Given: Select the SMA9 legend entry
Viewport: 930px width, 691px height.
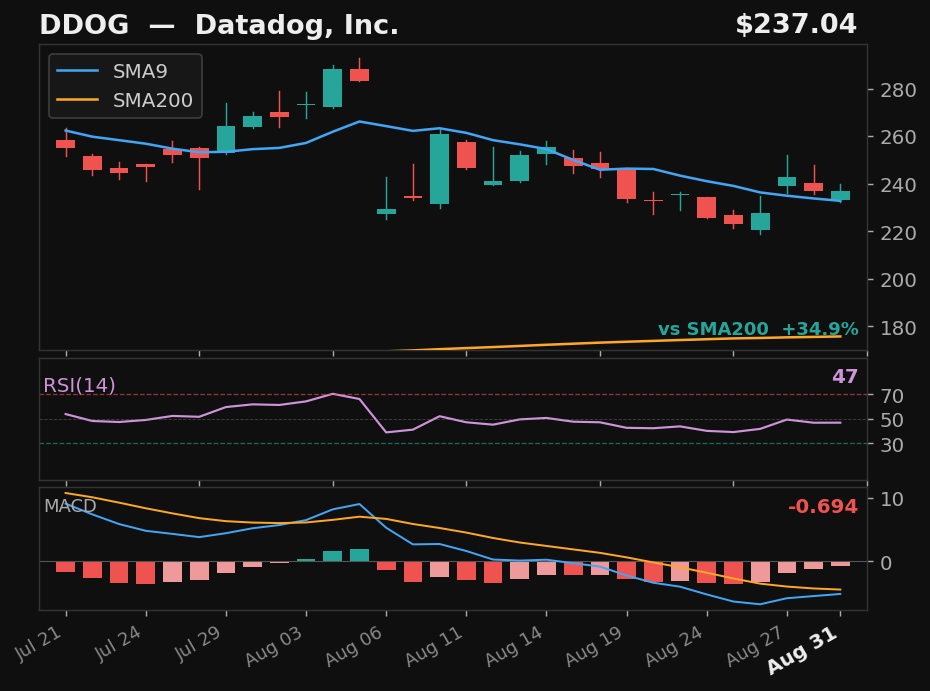Looking at the screenshot, I should click(111, 71).
